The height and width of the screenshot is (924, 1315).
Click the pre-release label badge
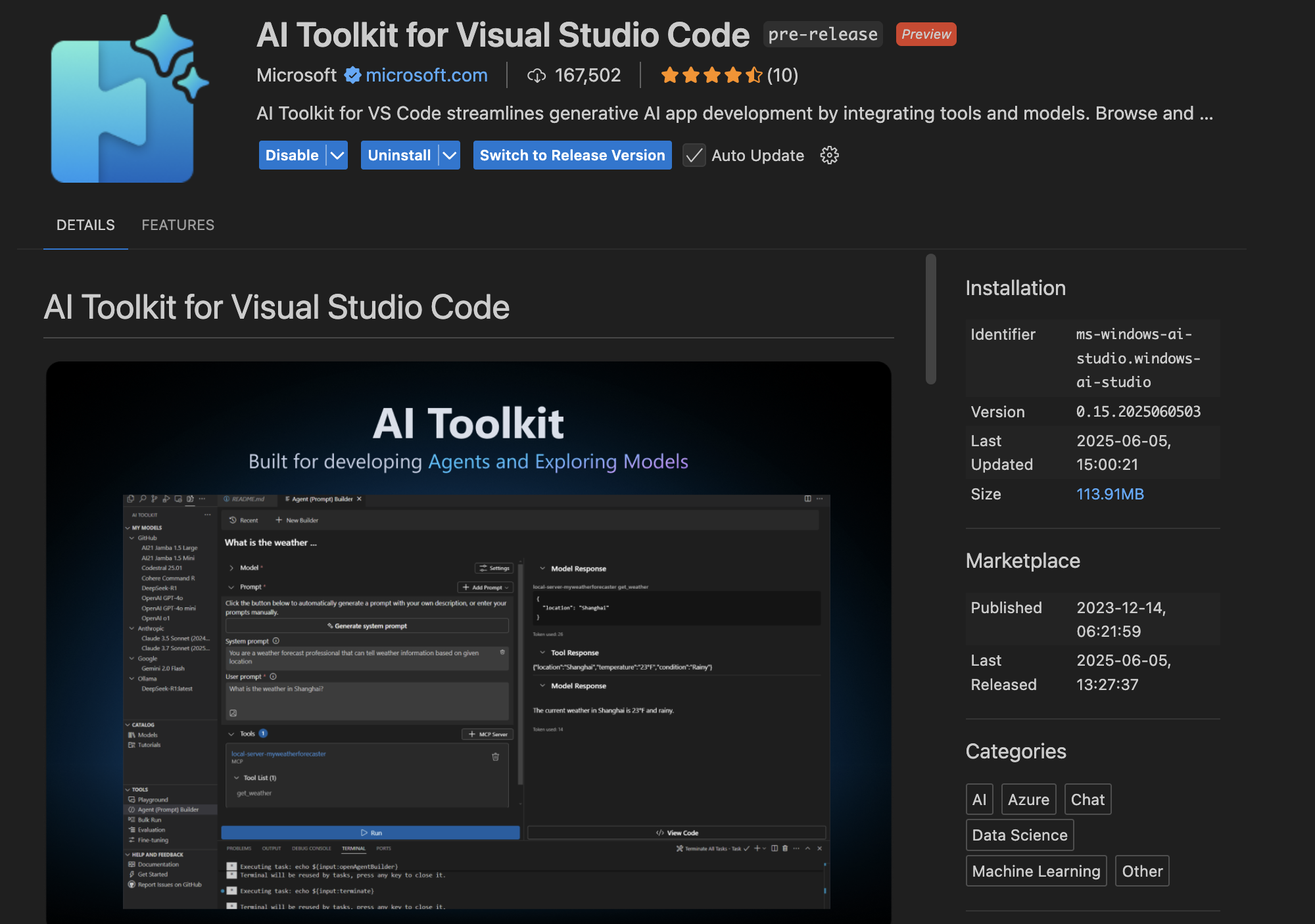coord(823,34)
